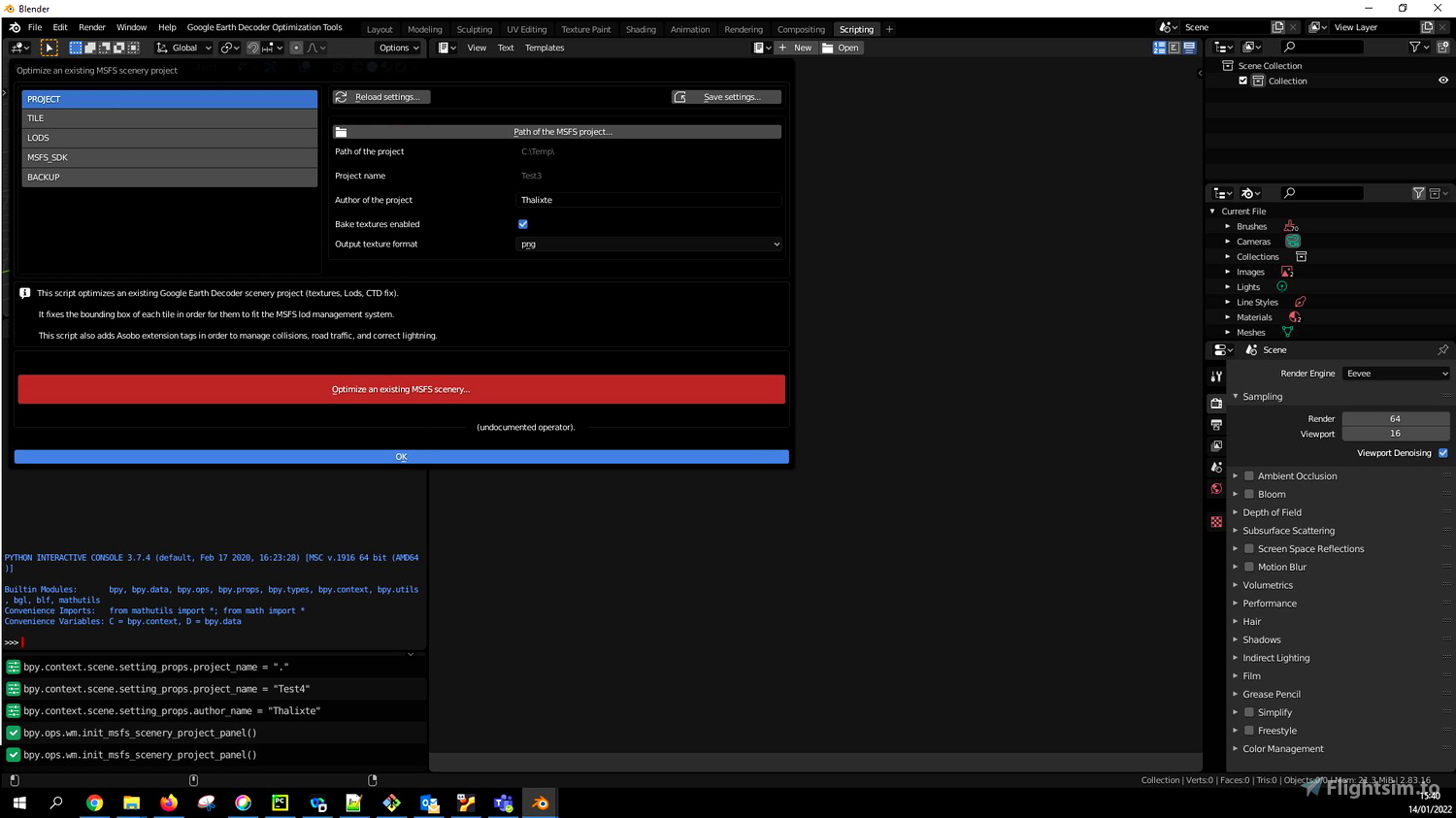Switch to the Layout workspace tab
The height and width of the screenshot is (818, 1456).
tap(380, 28)
